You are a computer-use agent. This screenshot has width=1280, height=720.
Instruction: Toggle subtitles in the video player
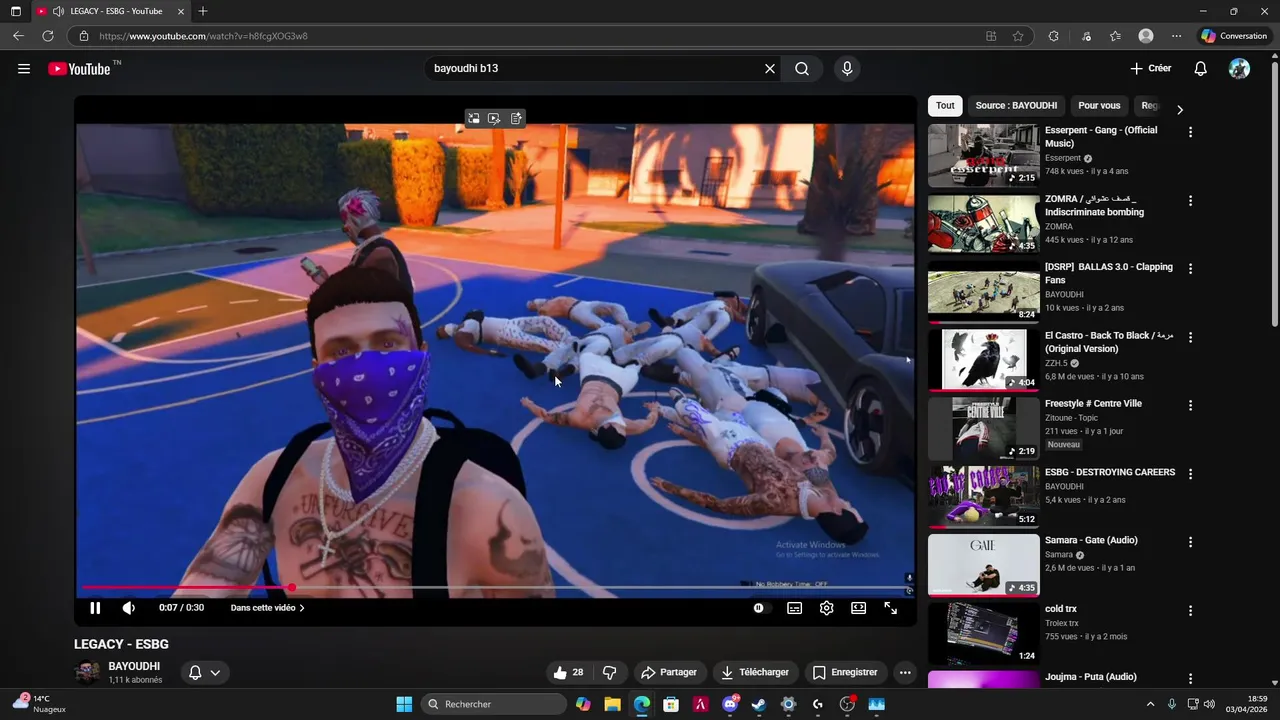coord(794,608)
